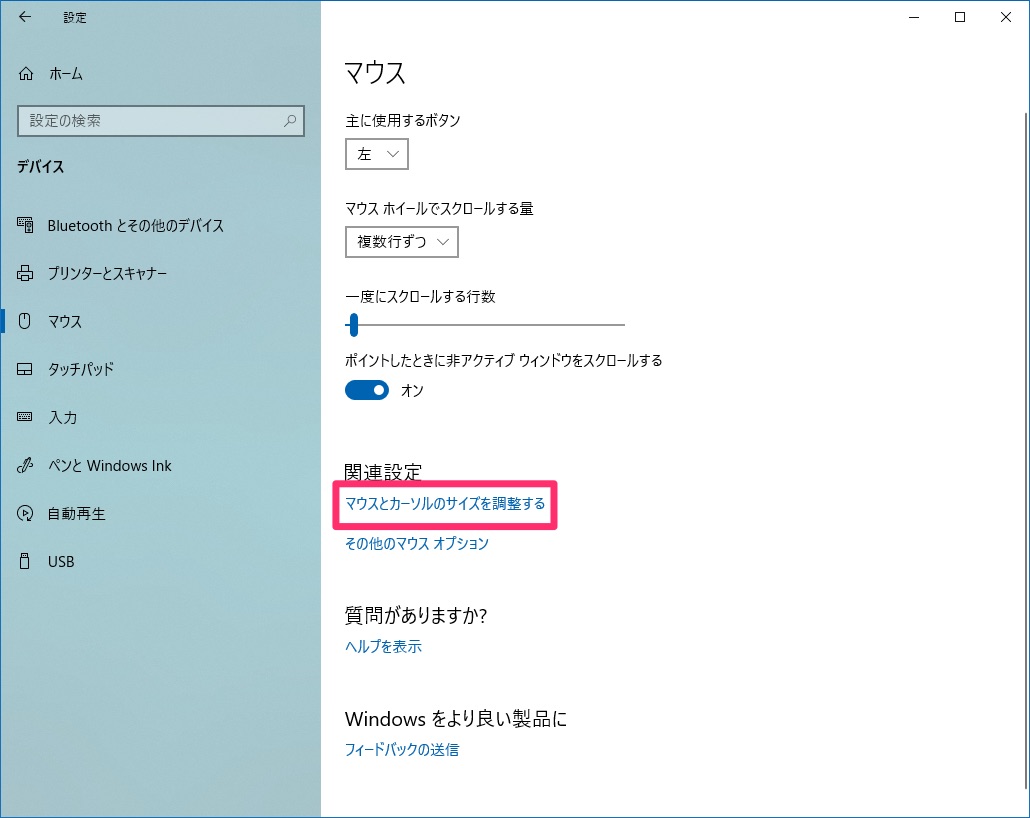Click the autoplay icon in sidebar

click(25, 513)
